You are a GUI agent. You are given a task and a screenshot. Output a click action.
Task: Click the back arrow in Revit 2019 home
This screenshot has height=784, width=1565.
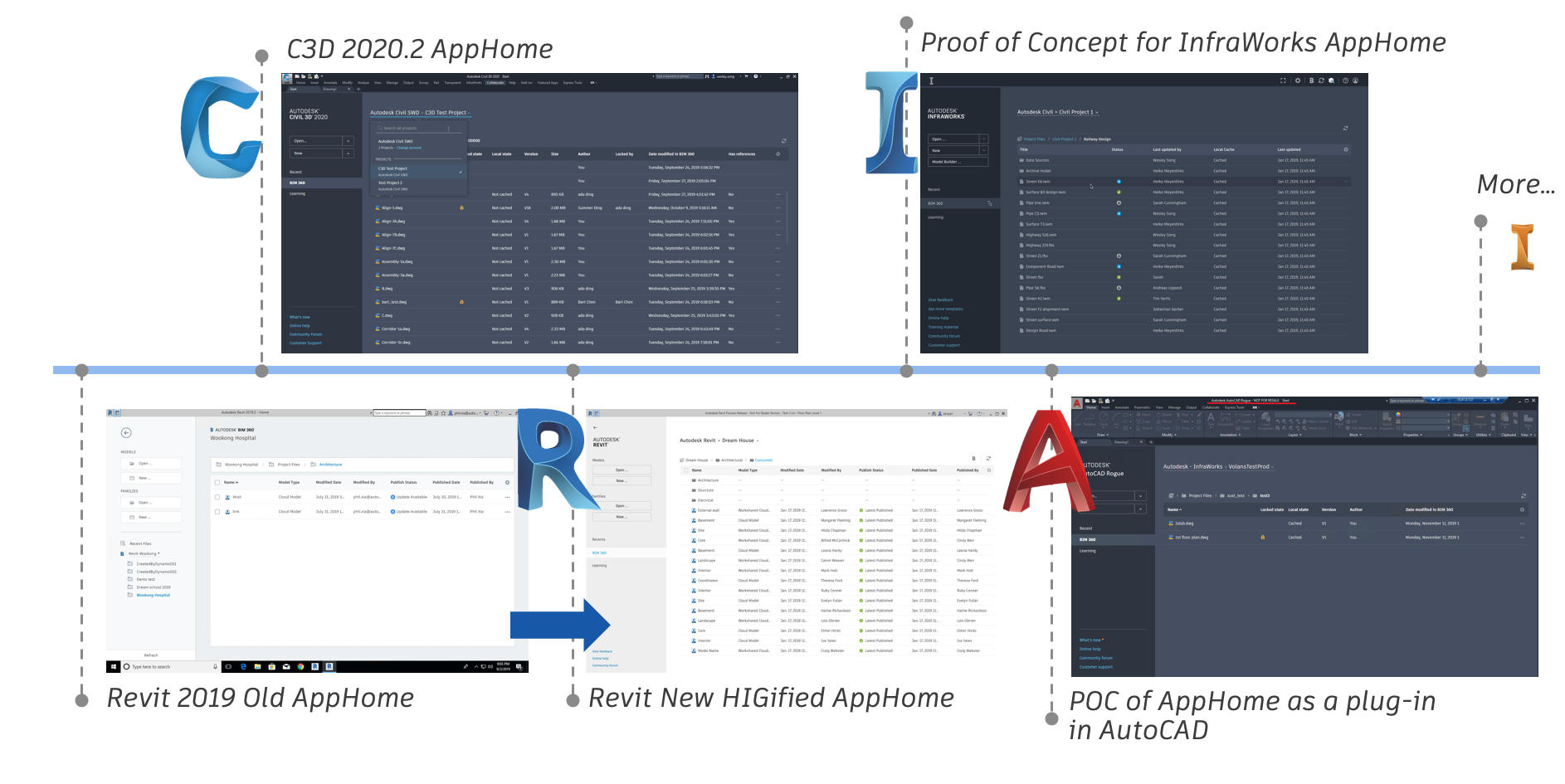(126, 433)
